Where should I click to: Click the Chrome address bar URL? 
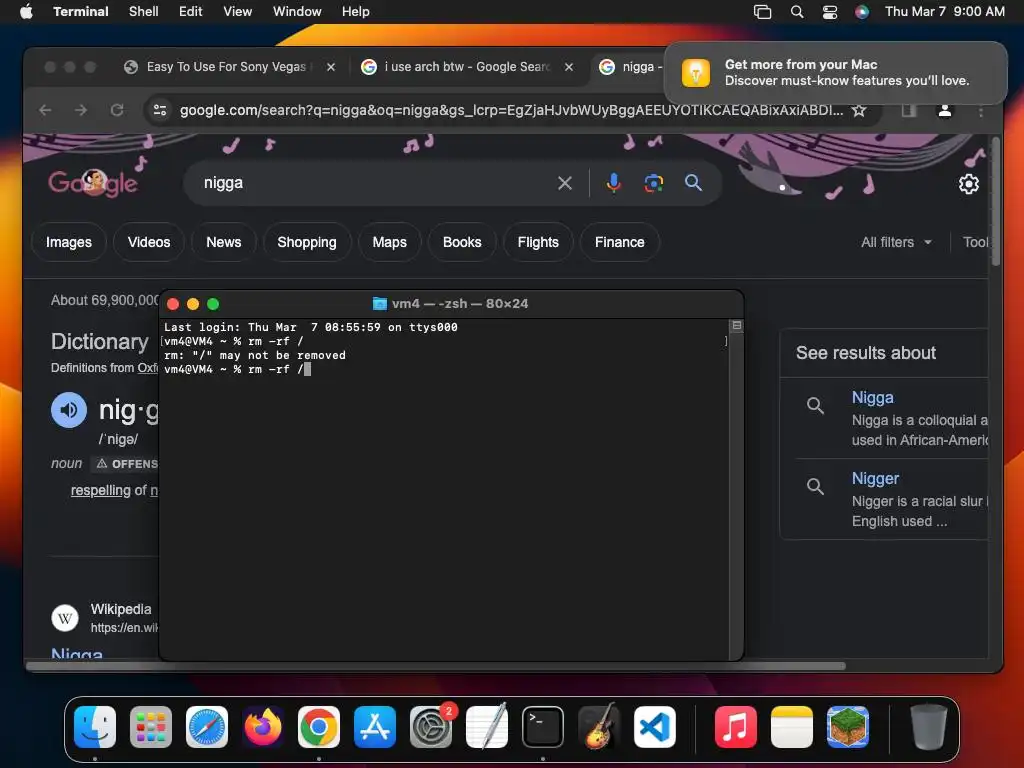click(511, 110)
